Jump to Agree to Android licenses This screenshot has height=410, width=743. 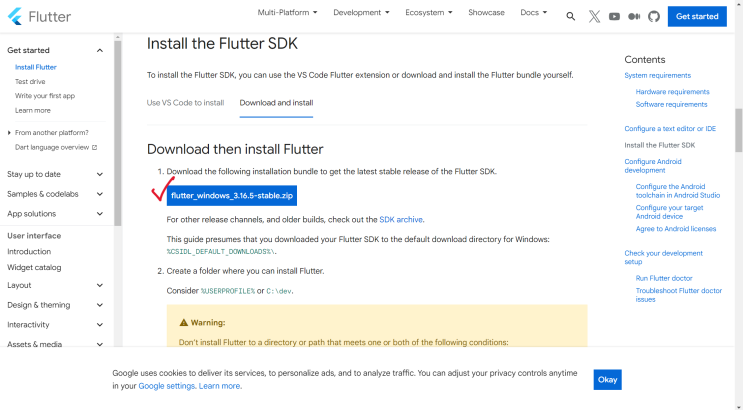coord(676,229)
